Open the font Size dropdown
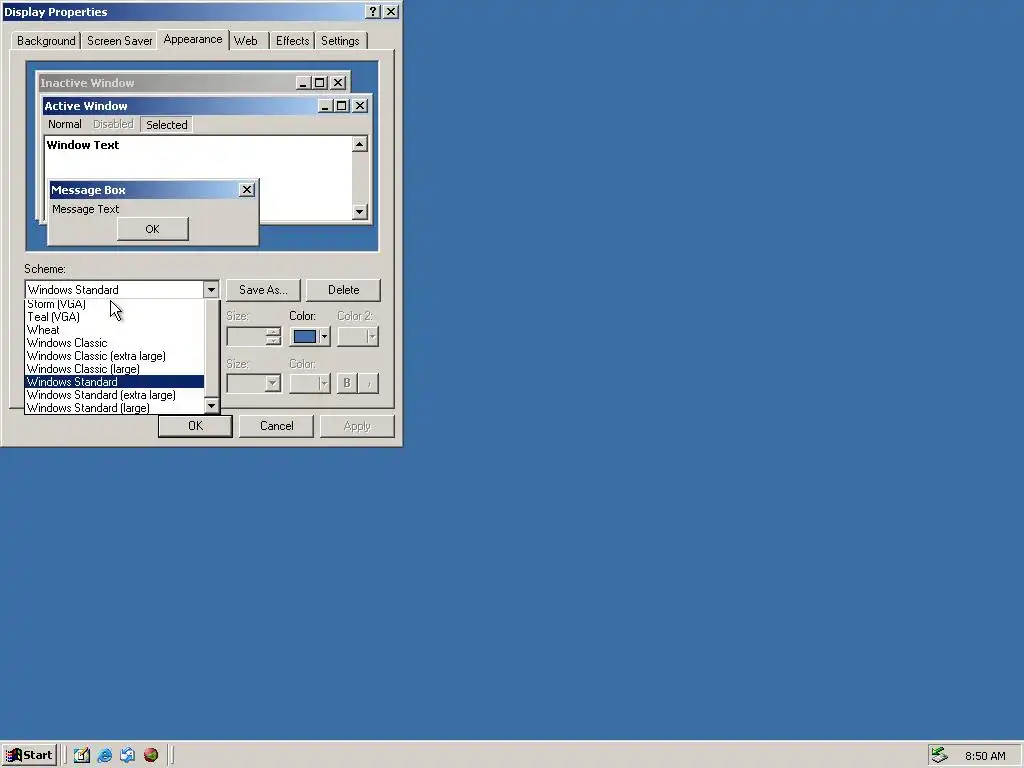The image size is (1024, 768). pos(253,383)
